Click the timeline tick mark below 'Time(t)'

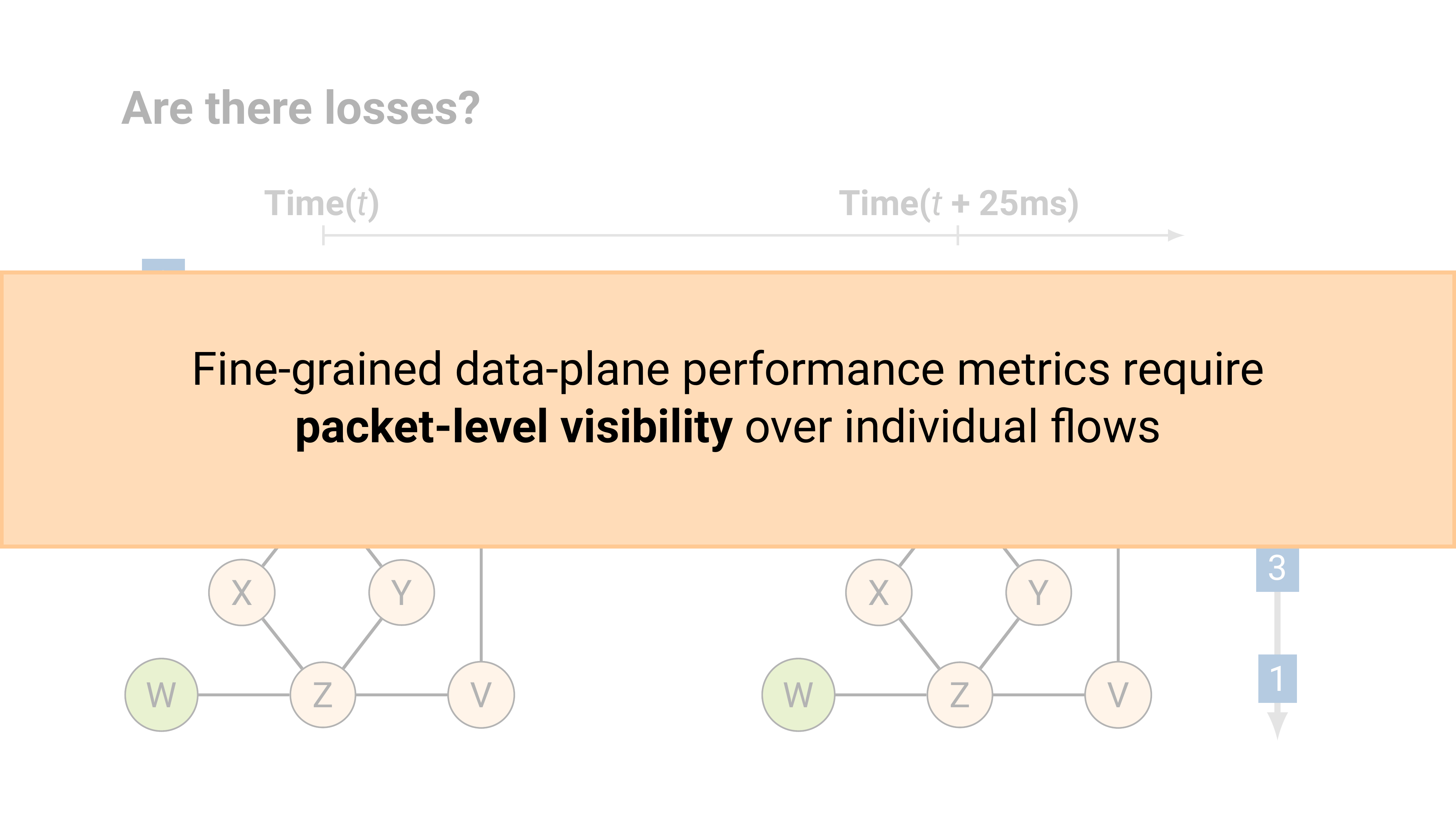pos(323,235)
